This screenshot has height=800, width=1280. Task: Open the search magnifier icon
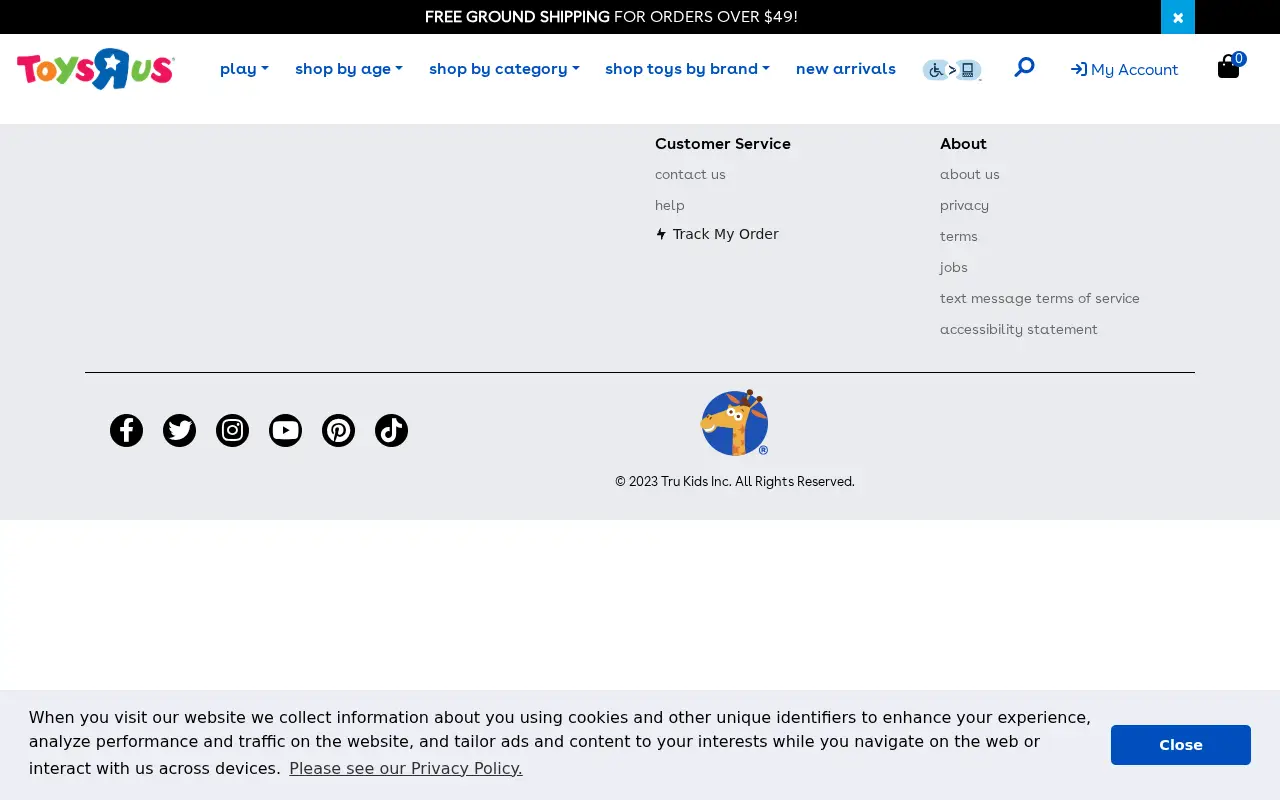(x=1024, y=67)
